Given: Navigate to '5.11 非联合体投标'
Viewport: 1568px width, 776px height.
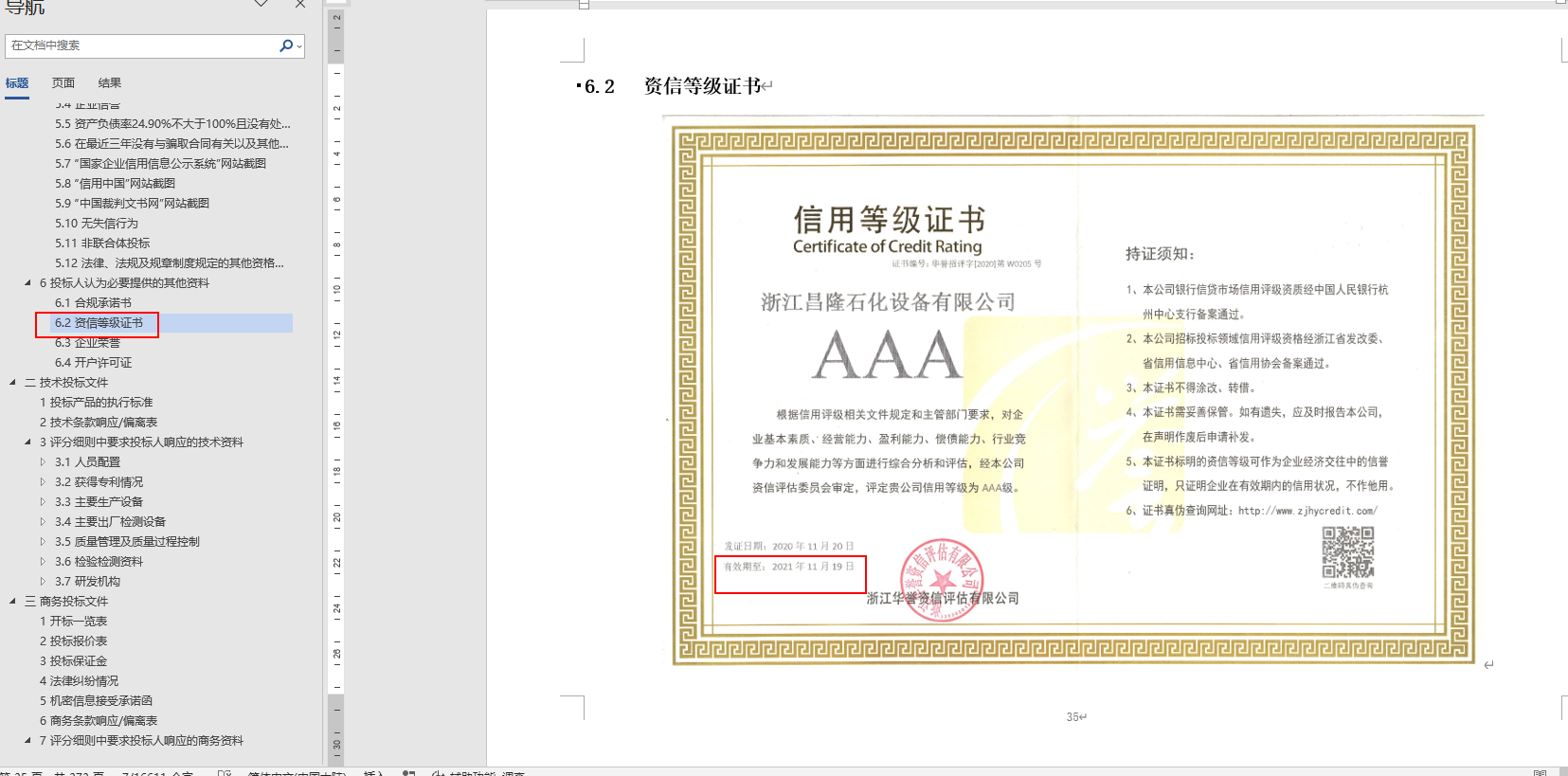Looking at the screenshot, I should click(x=102, y=244).
